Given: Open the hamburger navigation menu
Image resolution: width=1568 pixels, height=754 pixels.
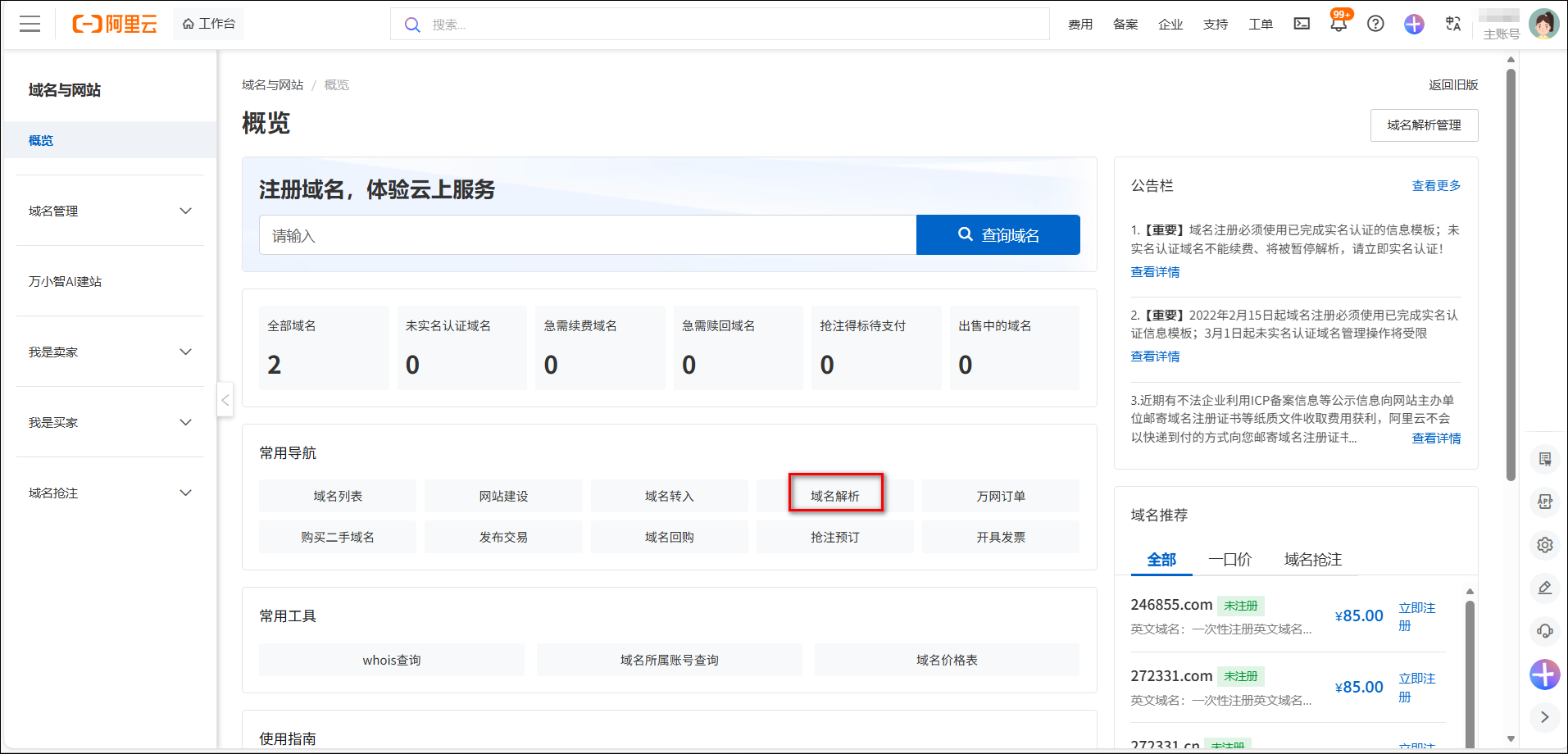Looking at the screenshot, I should (x=30, y=24).
